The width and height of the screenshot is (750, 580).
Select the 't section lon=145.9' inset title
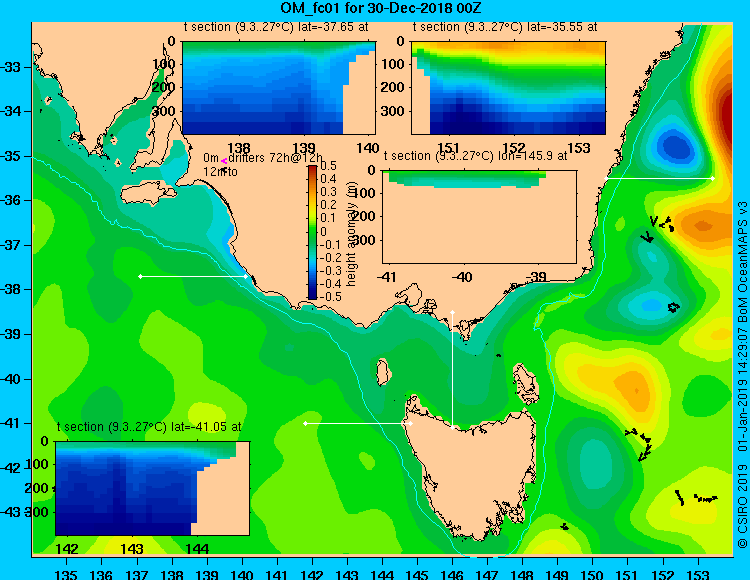(x=476, y=156)
